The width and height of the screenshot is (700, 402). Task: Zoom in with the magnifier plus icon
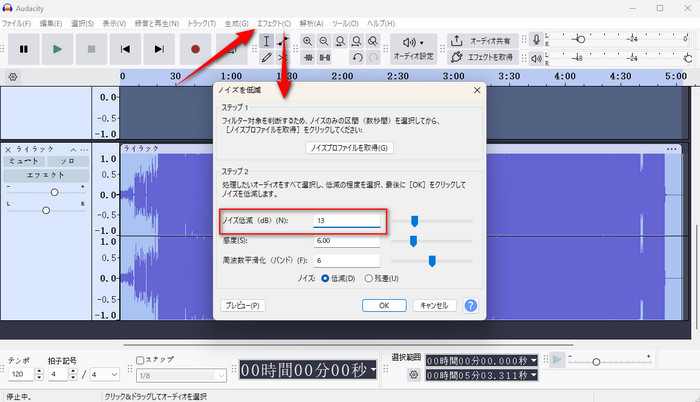307,41
